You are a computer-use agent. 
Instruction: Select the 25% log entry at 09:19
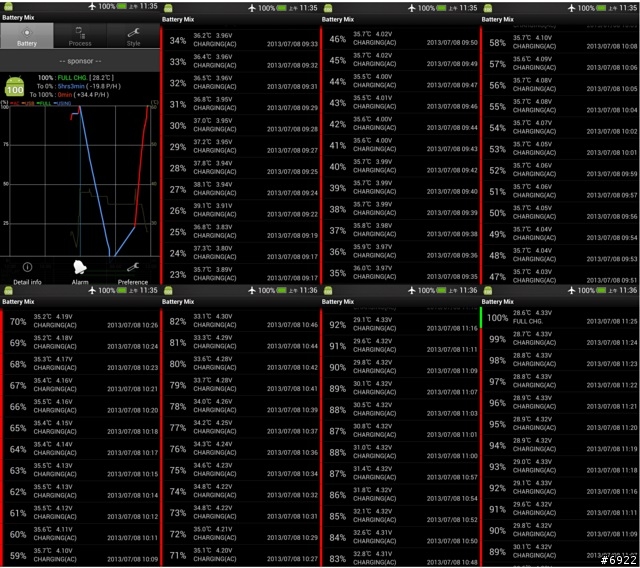[x=240, y=232]
